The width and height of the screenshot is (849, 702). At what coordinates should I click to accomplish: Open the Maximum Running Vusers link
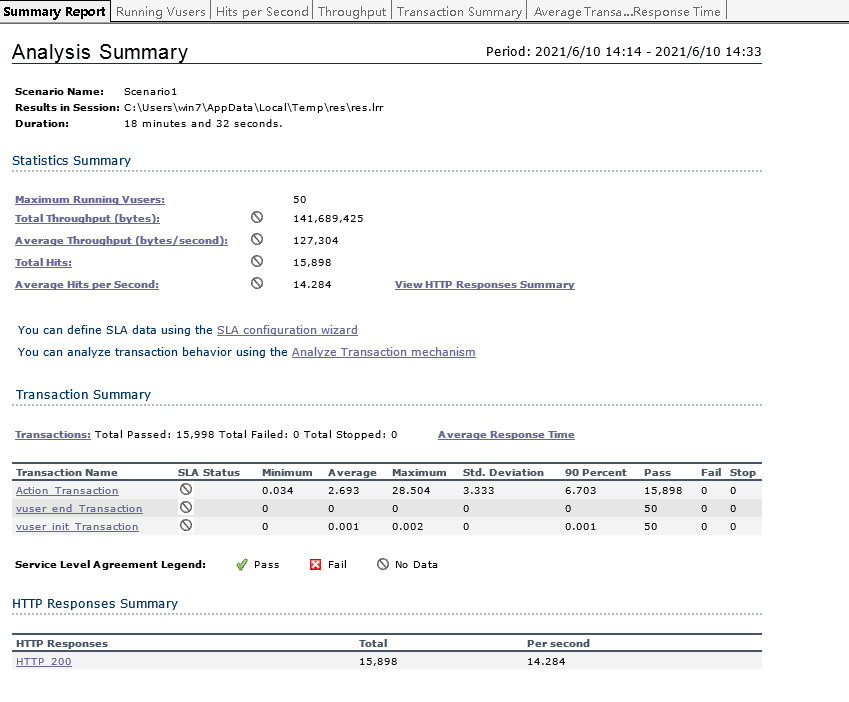point(90,199)
